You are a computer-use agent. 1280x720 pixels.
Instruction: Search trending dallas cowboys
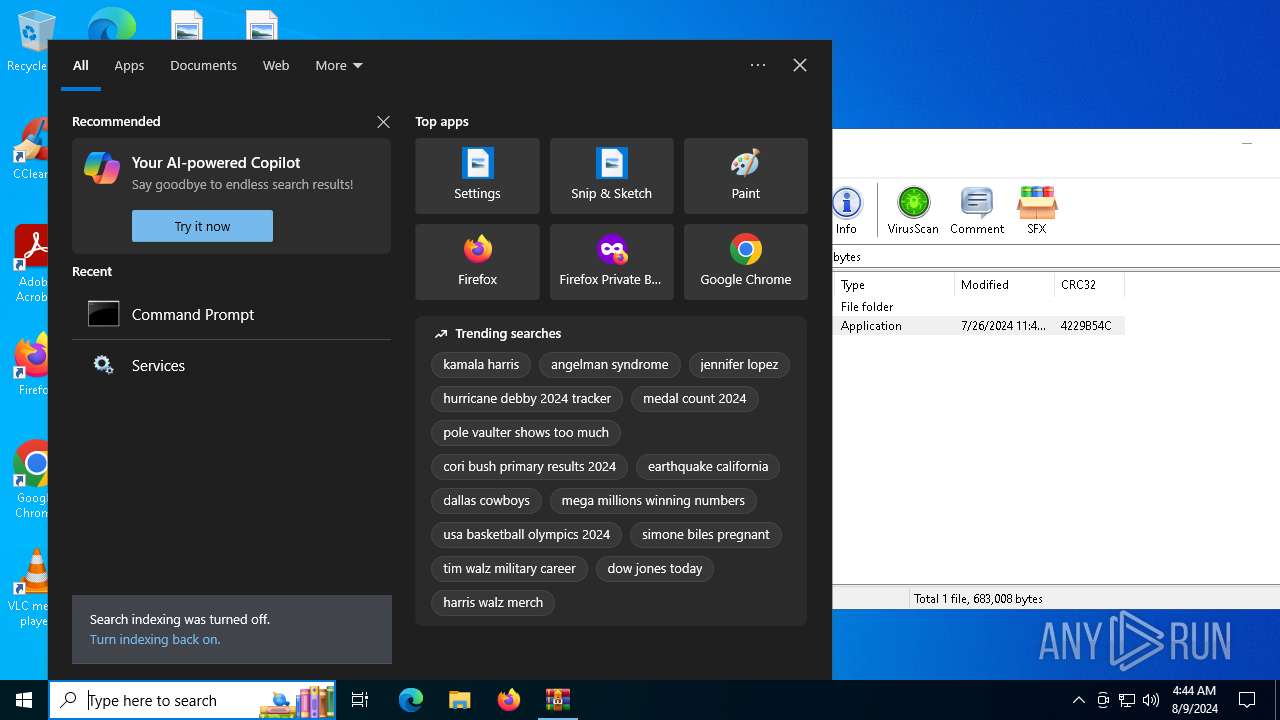tap(486, 501)
